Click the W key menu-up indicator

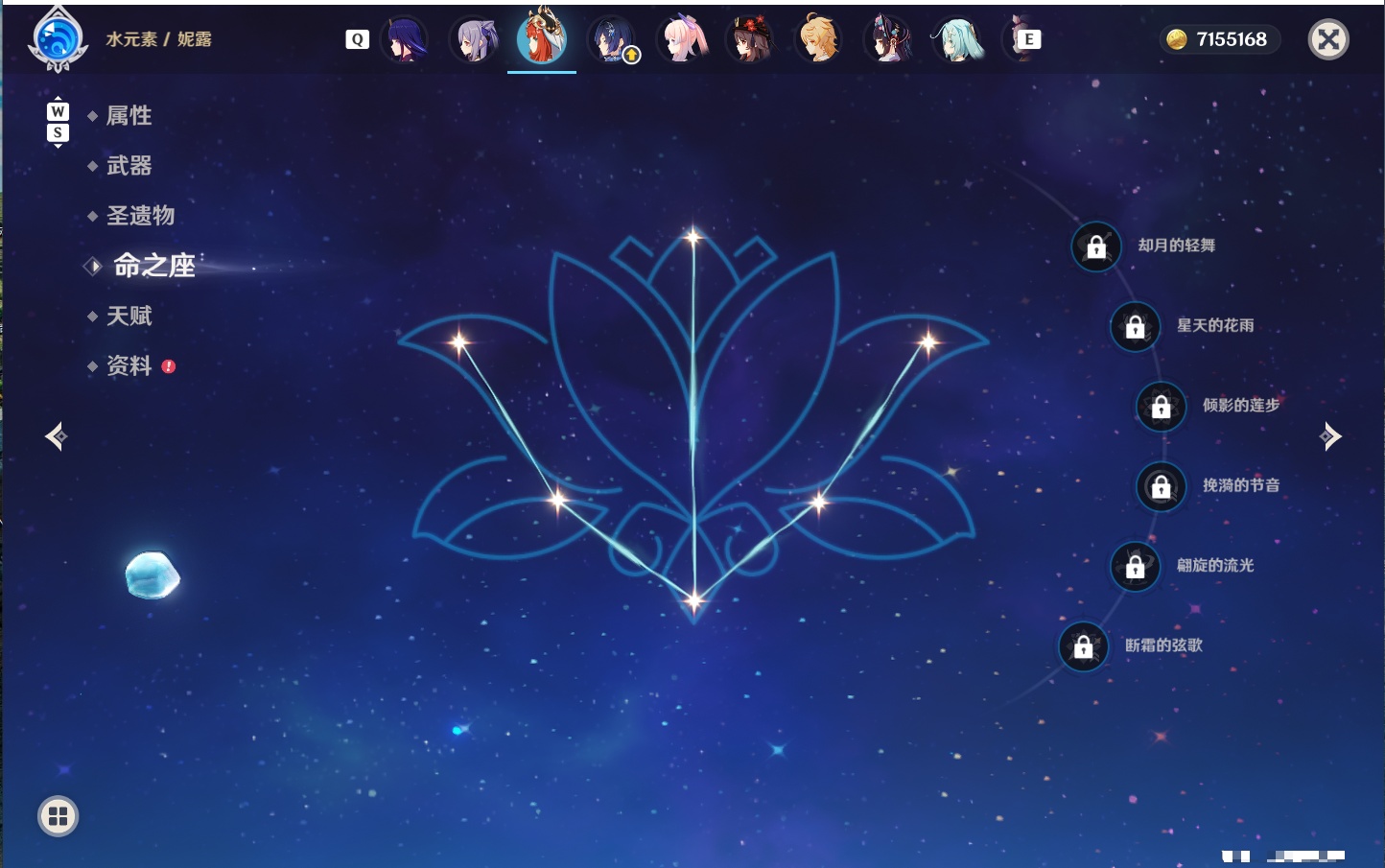pos(58,111)
